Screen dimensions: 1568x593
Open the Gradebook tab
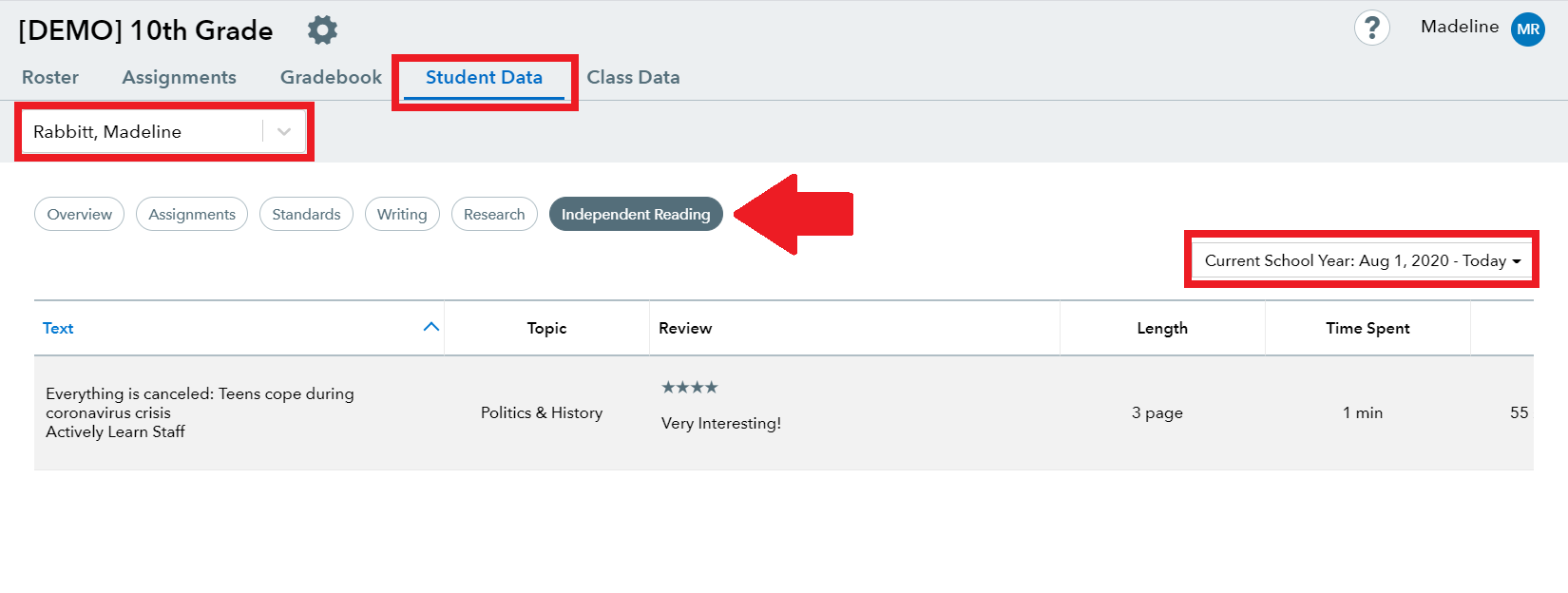331,77
